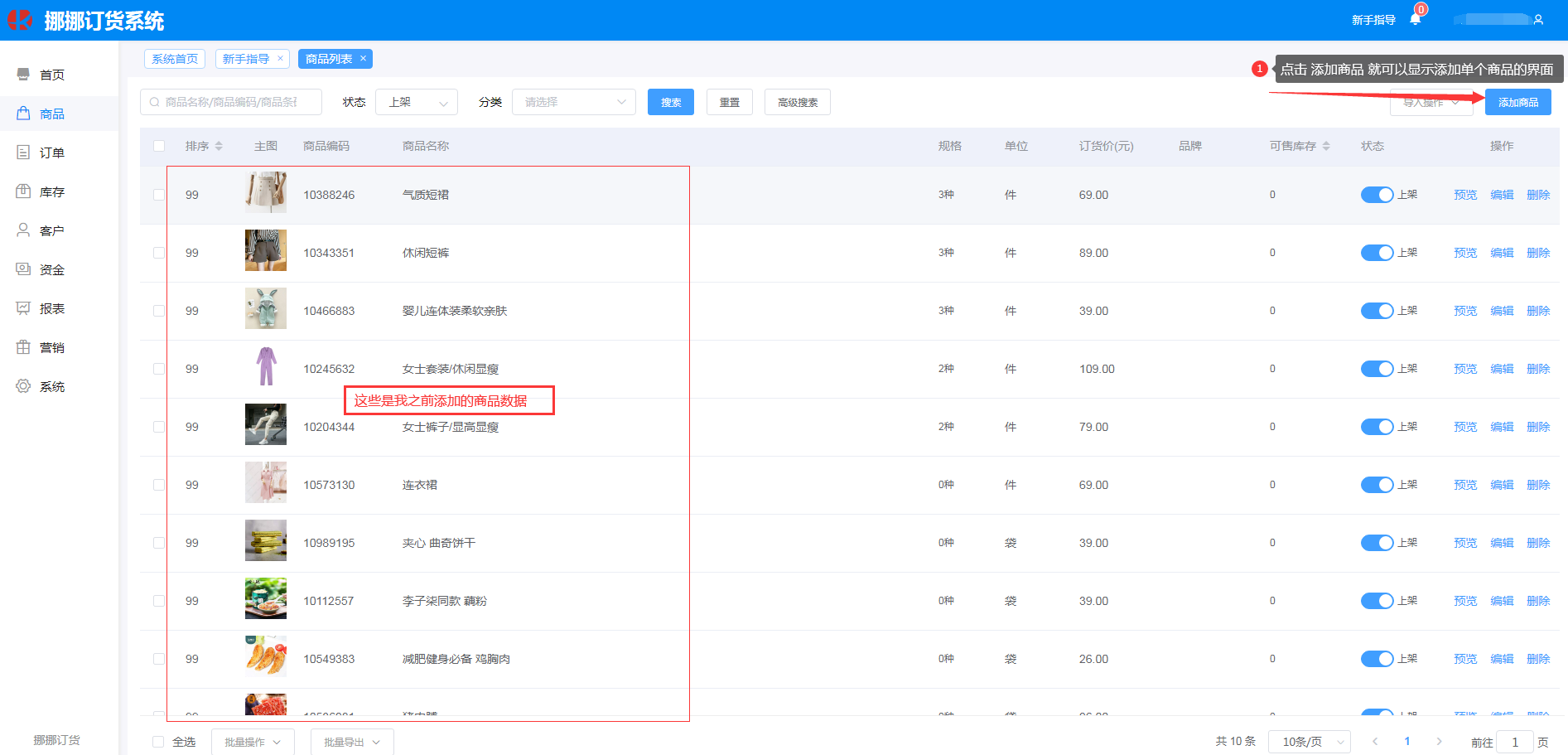This screenshot has width=1568, height=755.
Task: Open the 批量操作 batch actions dropdown
Action: 253,742
